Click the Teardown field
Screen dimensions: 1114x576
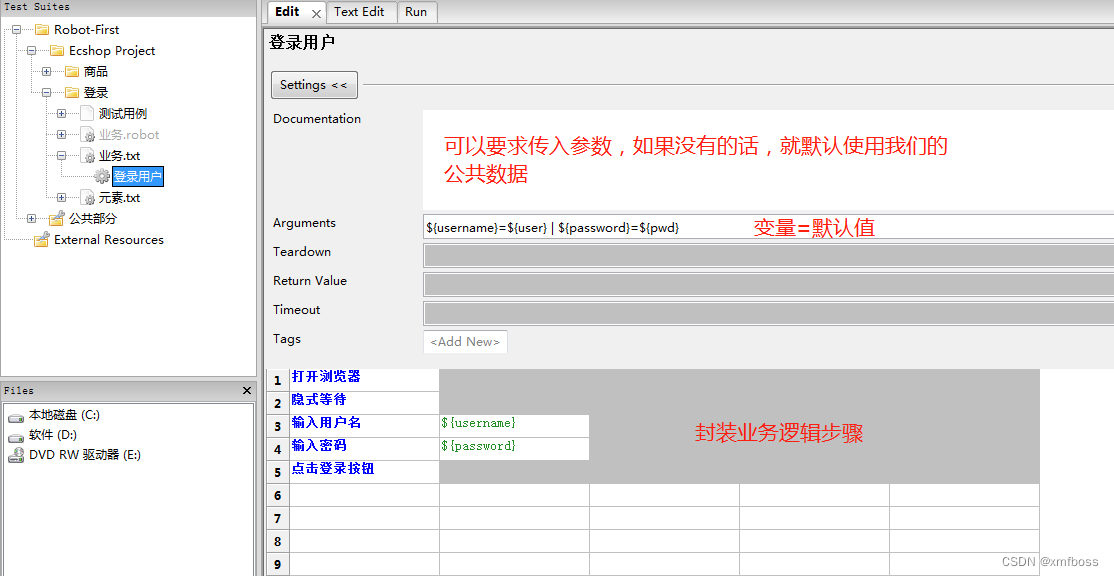click(x=768, y=255)
